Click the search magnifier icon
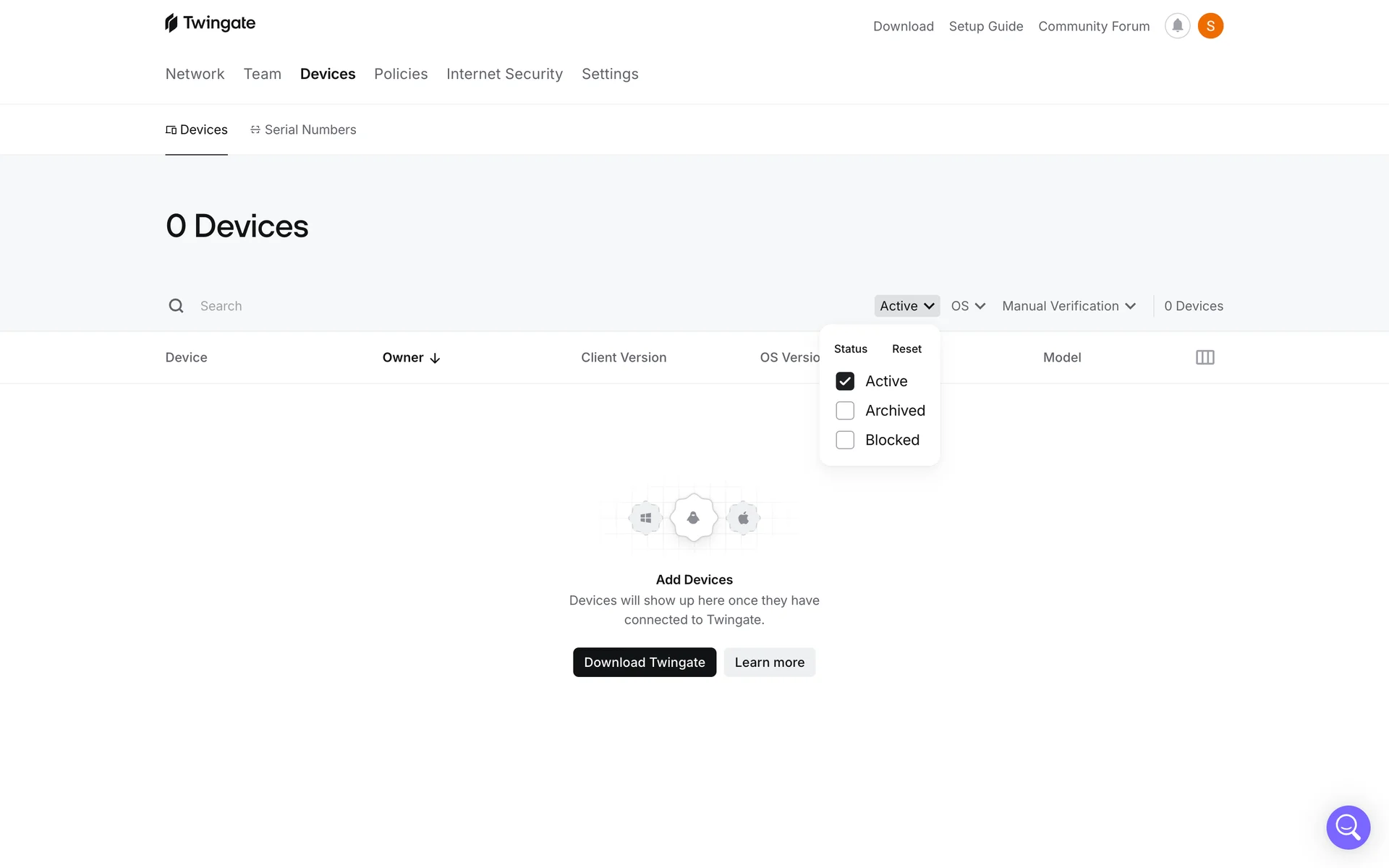This screenshot has width=1389, height=868. click(x=176, y=306)
